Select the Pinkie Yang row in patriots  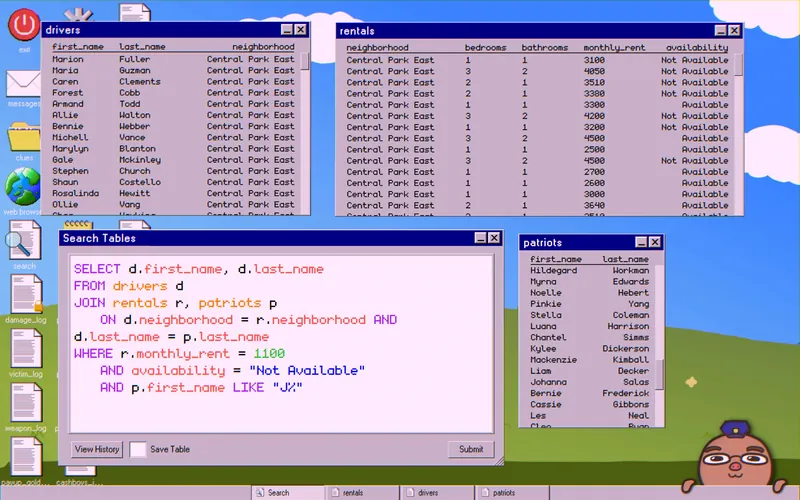[589, 304]
